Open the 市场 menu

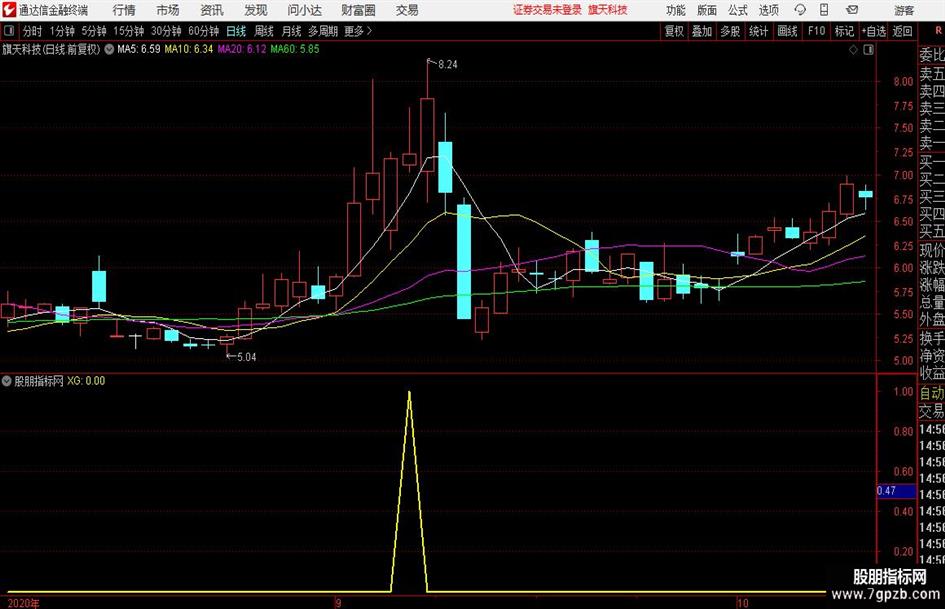168,10
